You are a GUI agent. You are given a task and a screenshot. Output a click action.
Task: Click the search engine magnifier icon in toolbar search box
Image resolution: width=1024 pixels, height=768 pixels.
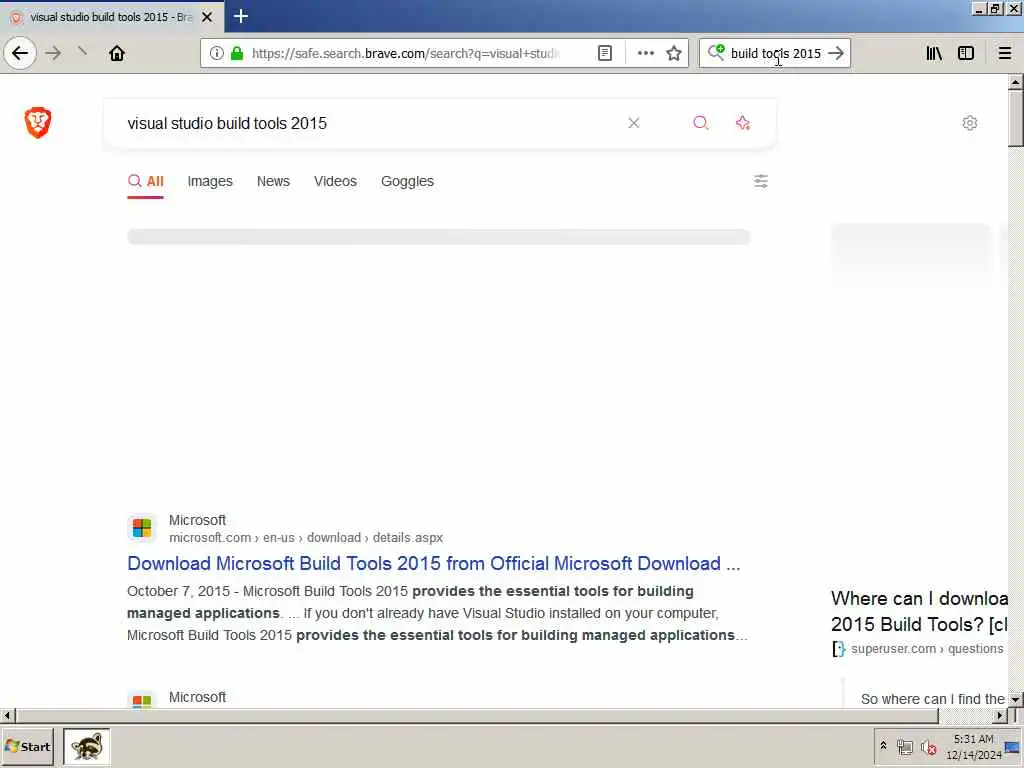[716, 52]
